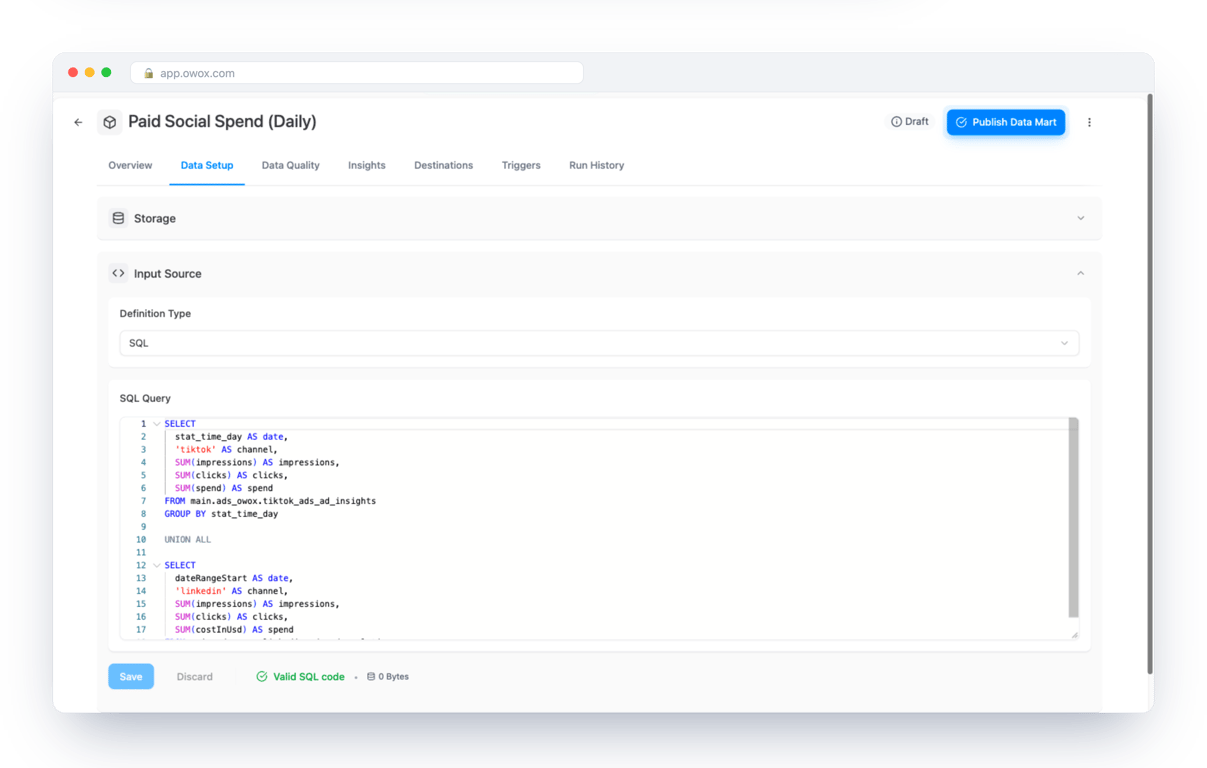Open the Overview tab

point(130,165)
